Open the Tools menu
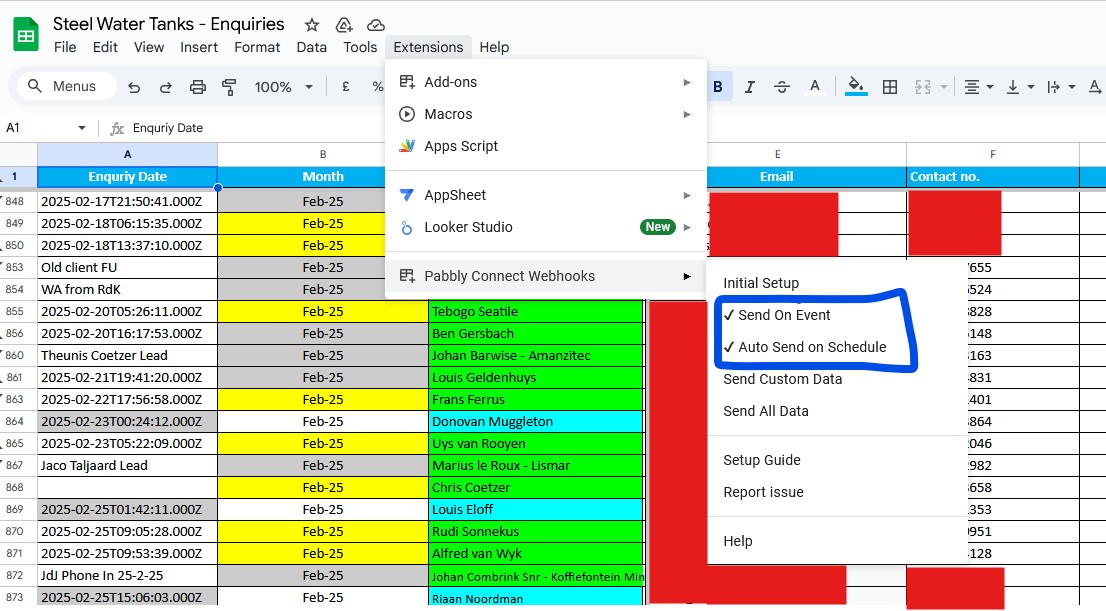The image size is (1106, 611). (x=360, y=47)
